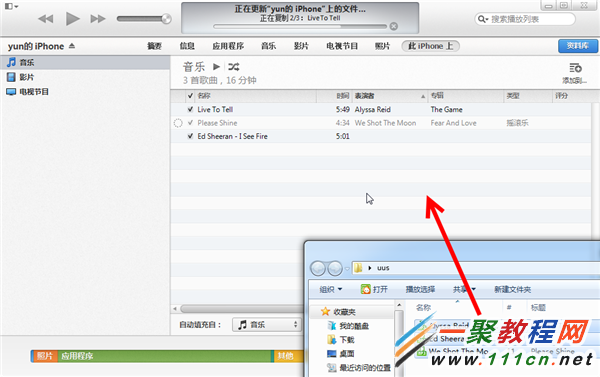This screenshot has width=600, height=377.
Task: Select 桌面 in Explorer navigation pane
Action: [347, 354]
